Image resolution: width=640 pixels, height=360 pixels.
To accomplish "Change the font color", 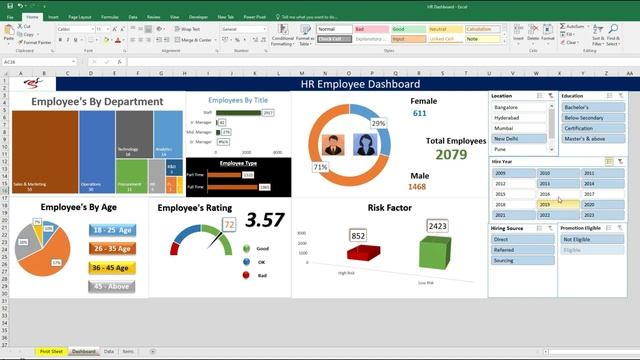I will (118, 40).
